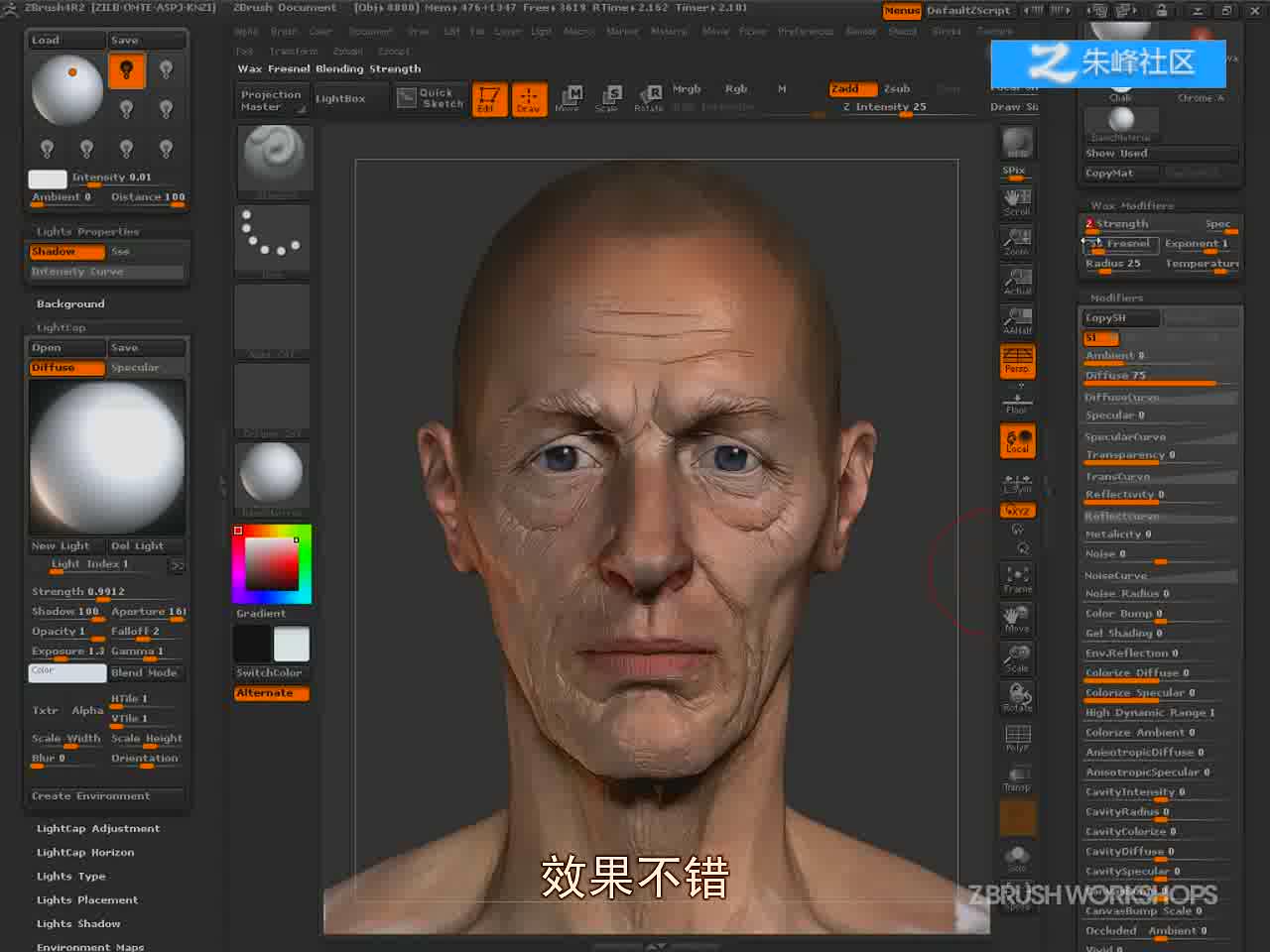This screenshot has width=1270, height=952.
Task: Expand the LightCap Adjustment section
Action: coord(98,829)
